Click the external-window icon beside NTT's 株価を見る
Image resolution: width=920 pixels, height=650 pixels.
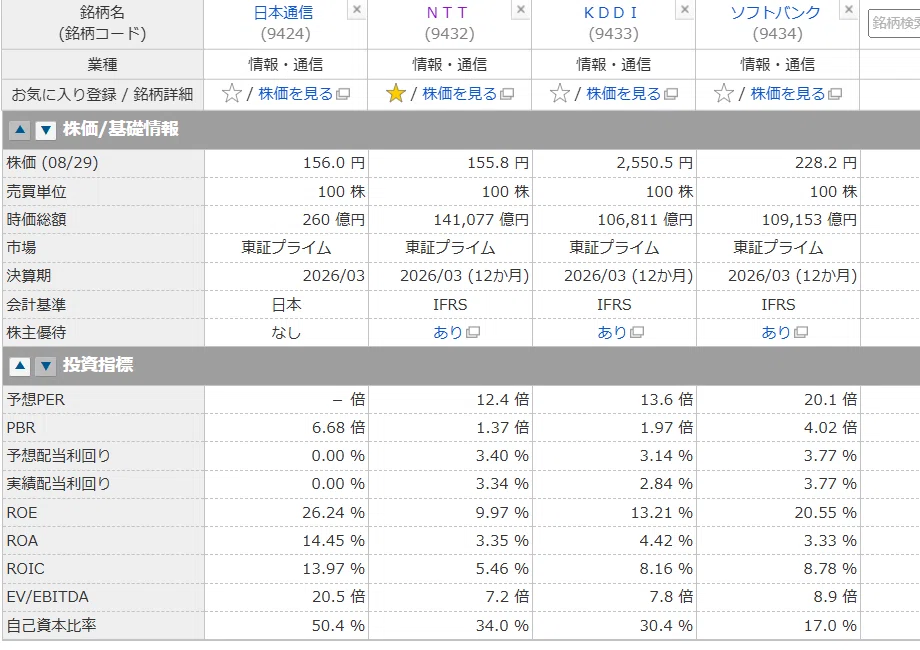click(x=507, y=94)
